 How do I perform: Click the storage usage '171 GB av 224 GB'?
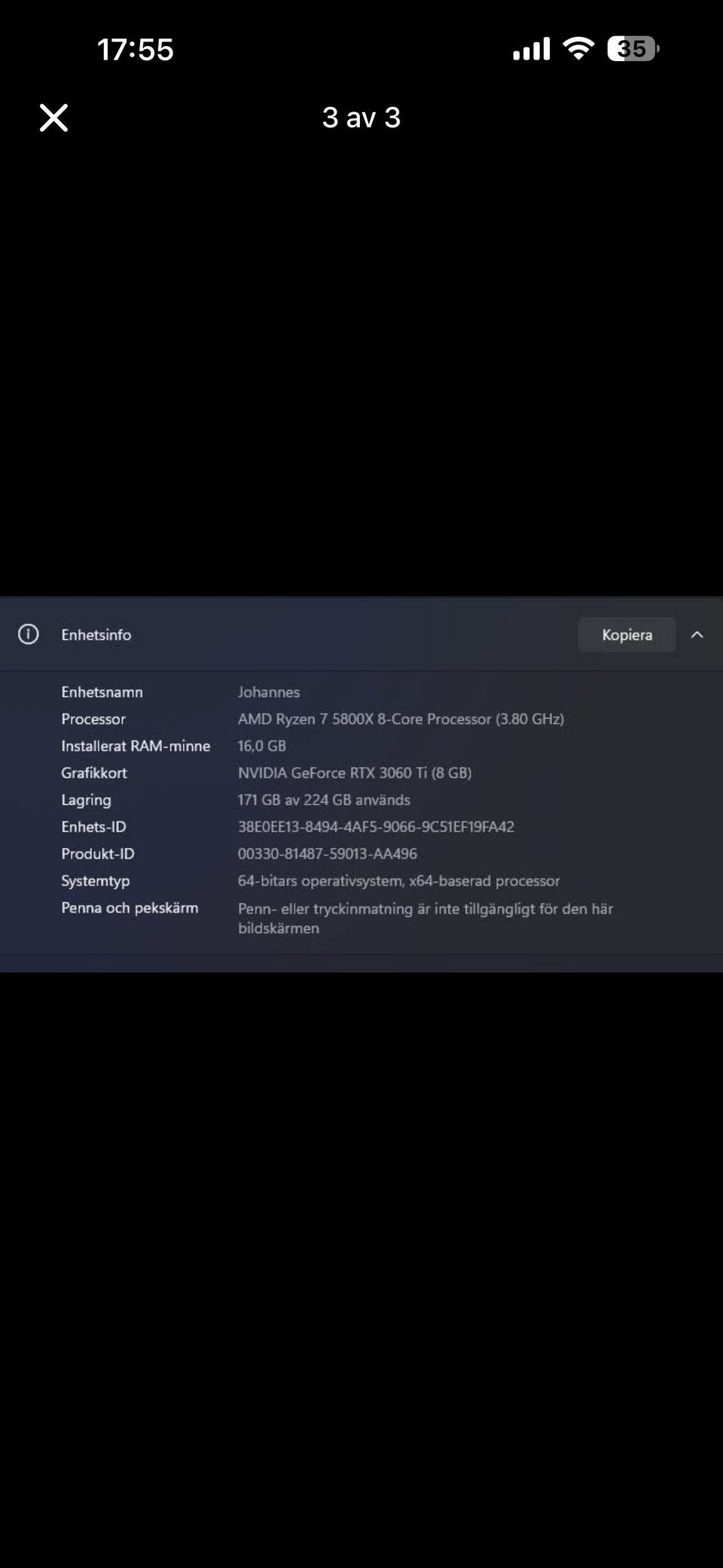324,800
